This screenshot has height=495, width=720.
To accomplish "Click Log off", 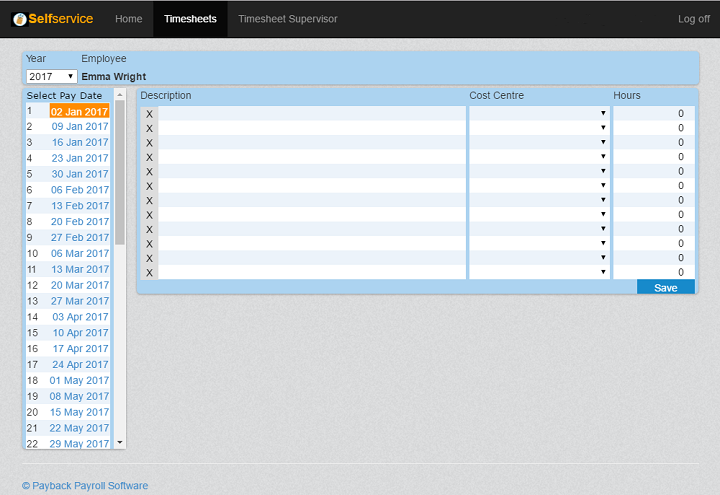I will coord(693,19).
